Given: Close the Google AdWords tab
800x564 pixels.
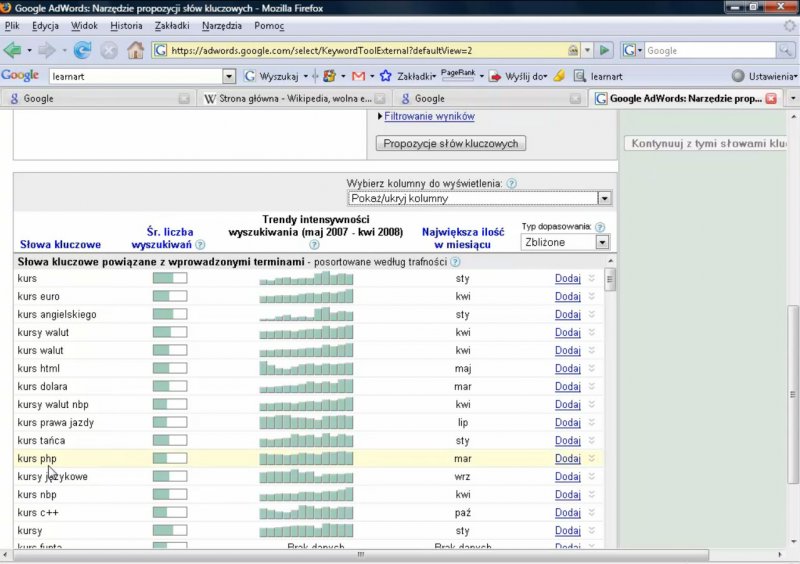Looking at the screenshot, I should (770, 99).
